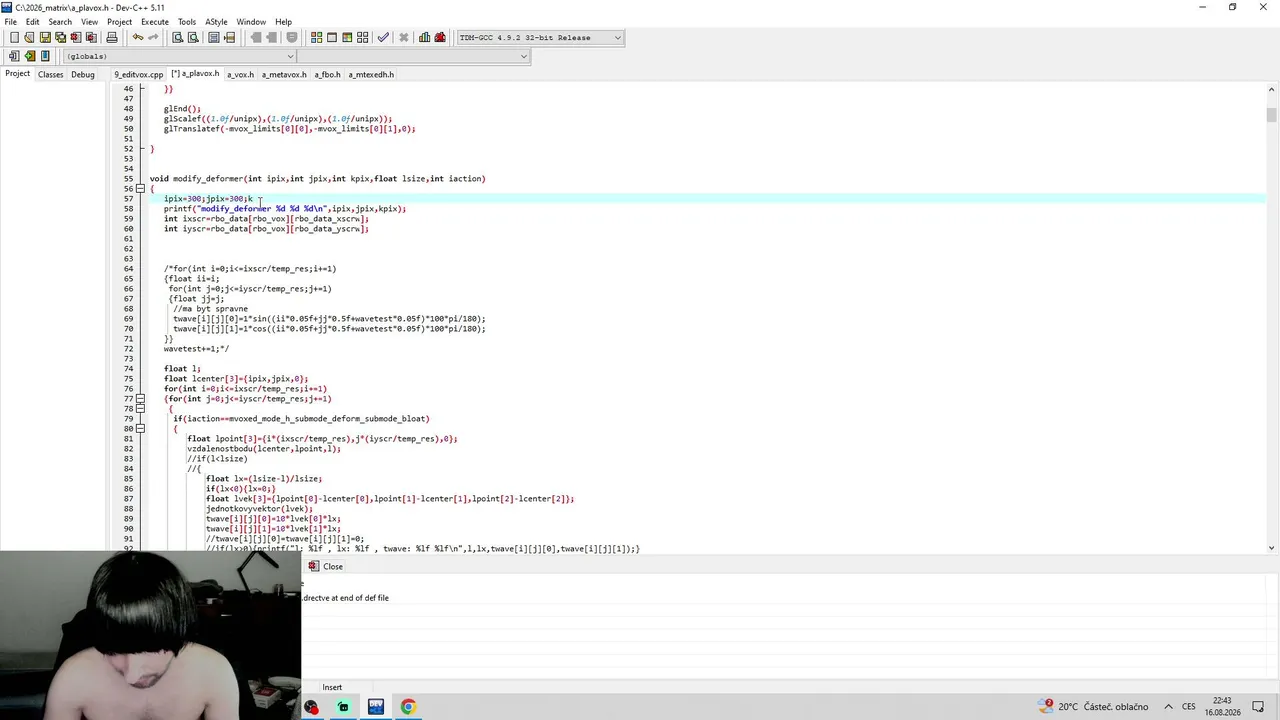Viewport: 1280px width, 720px height.
Task: Collapse the code fold at line 78
Action: click(x=140, y=409)
